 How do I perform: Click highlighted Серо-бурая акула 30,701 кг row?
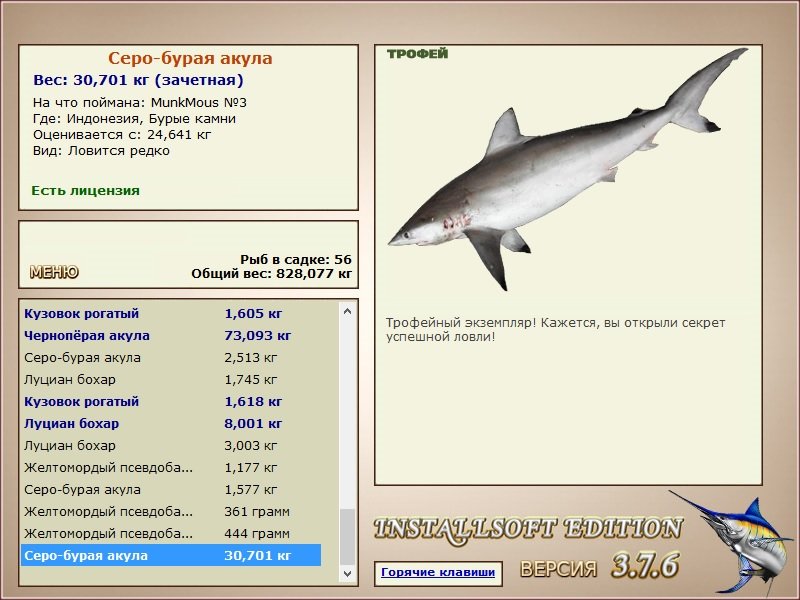[x=171, y=555]
